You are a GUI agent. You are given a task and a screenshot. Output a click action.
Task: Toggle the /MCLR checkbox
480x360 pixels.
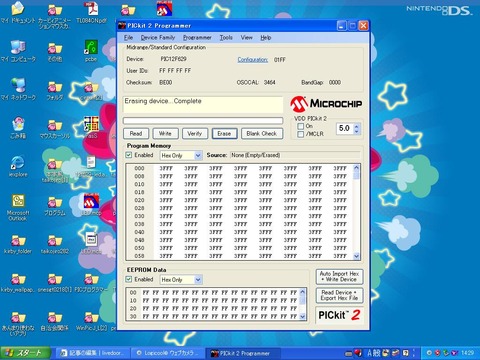point(301,134)
